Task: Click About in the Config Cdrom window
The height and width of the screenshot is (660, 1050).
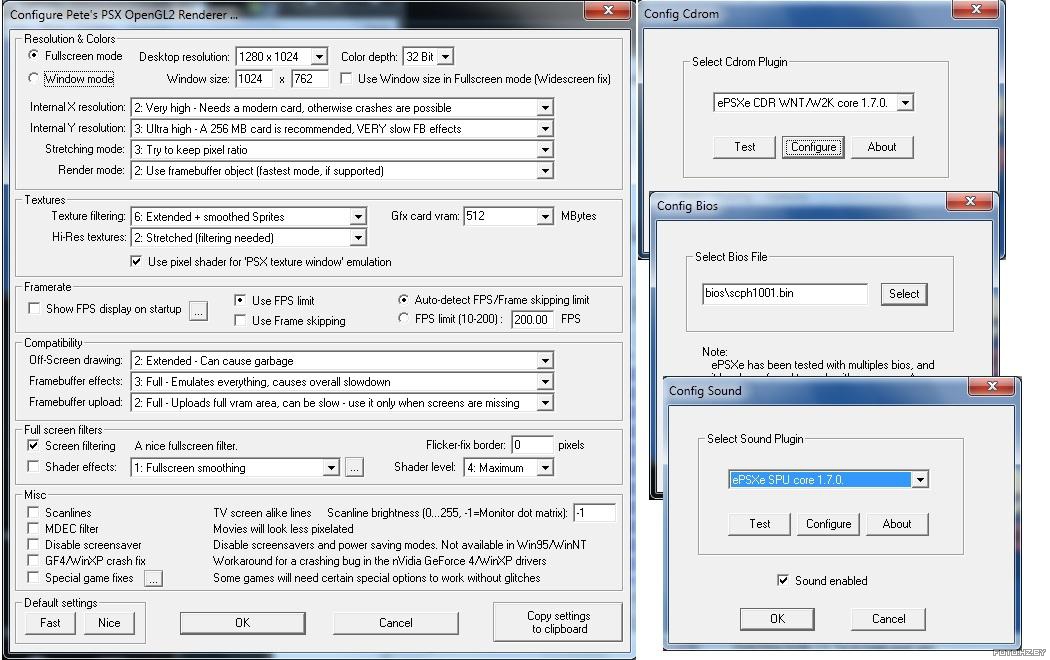Action: click(x=882, y=147)
